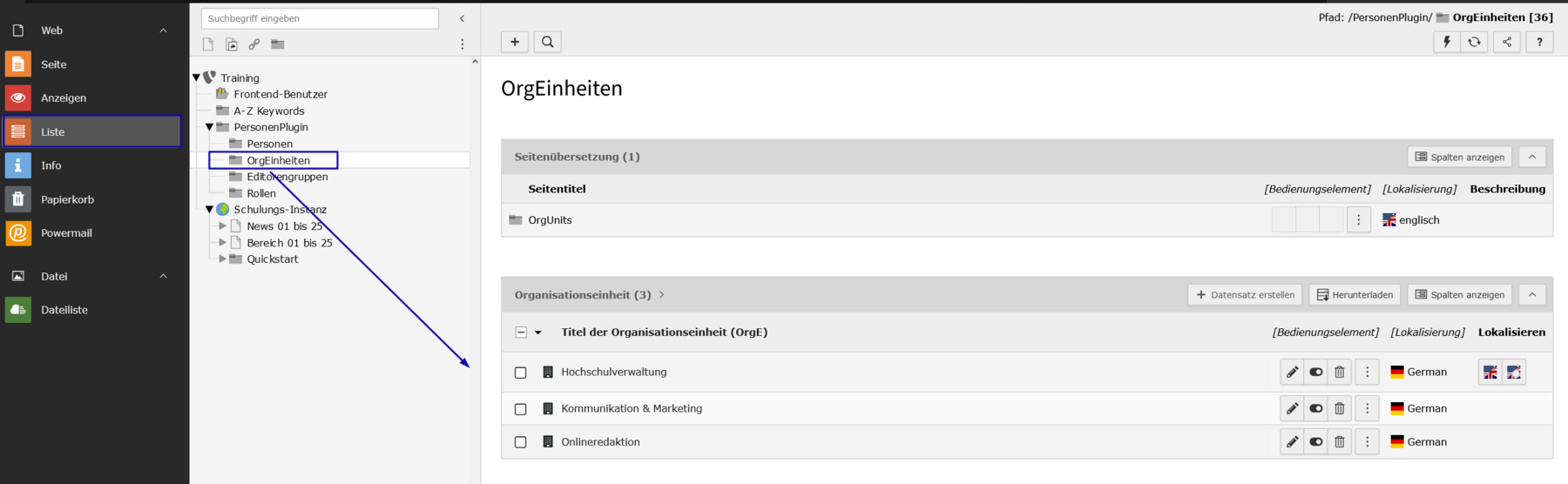
Task: Expand the News 01 bis 25 tree node
Action: tap(222, 226)
